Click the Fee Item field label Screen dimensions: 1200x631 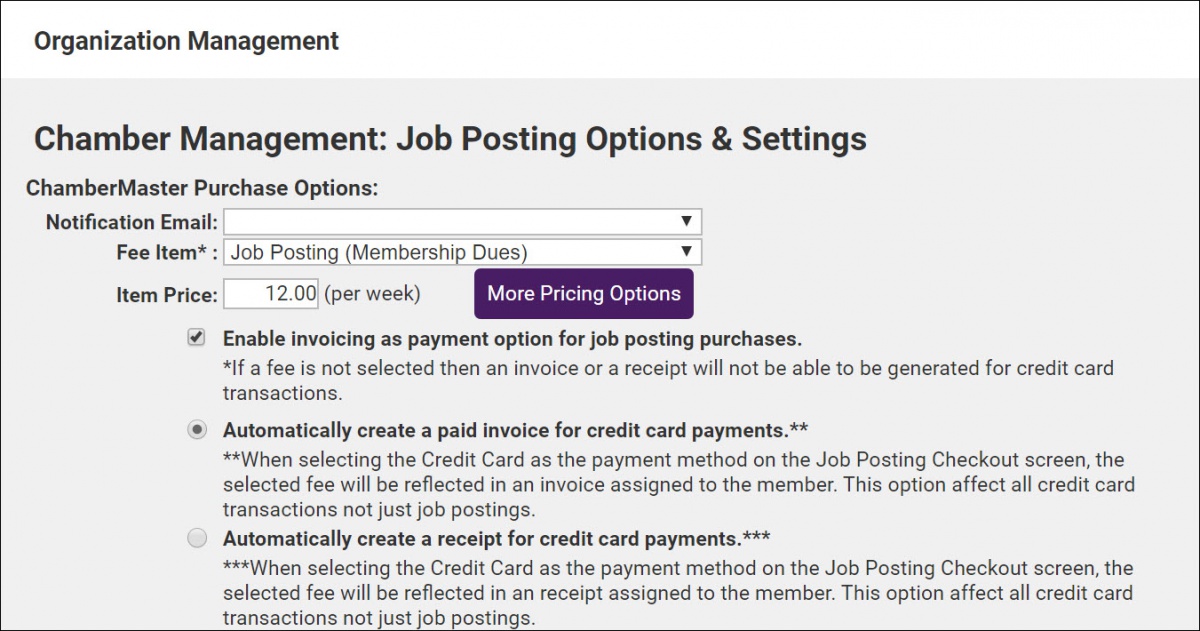[167, 253]
